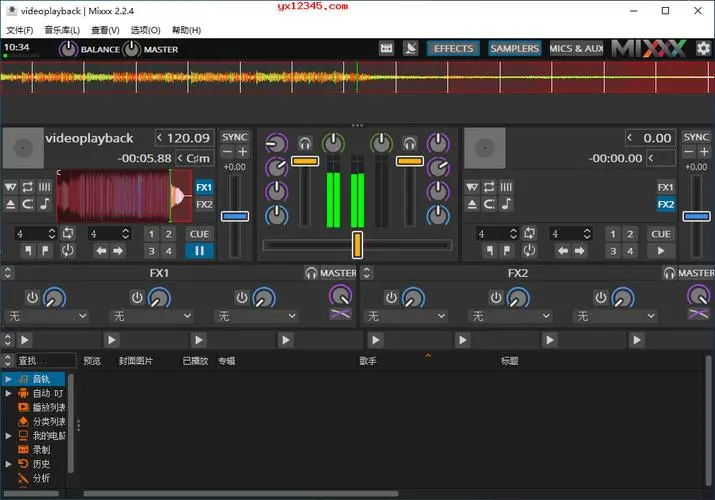715x500 pixels.
Task: Expand the 我的电脑 (Computer) tree node
Action: [8, 436]
